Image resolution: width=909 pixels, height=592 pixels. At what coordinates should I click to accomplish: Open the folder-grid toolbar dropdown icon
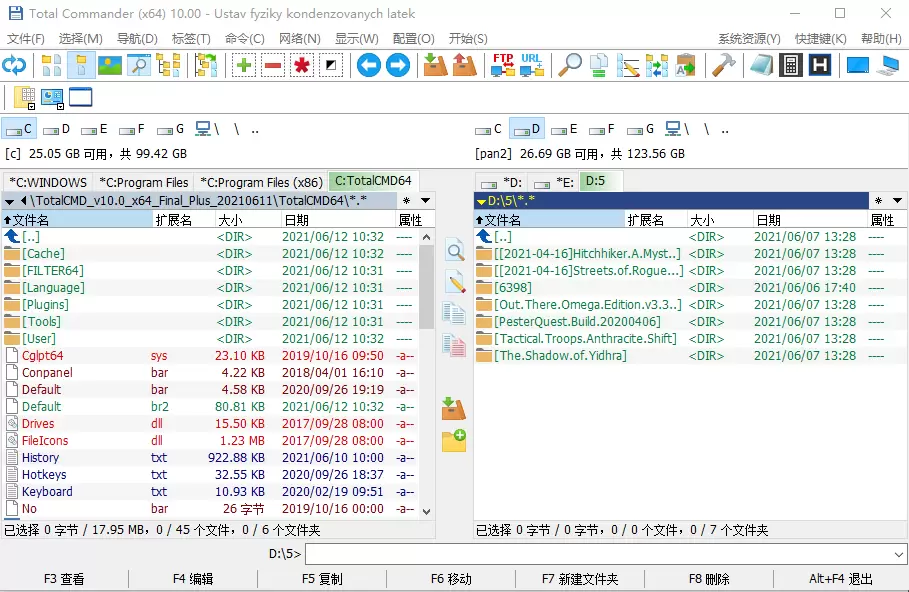tap(24, 98)
